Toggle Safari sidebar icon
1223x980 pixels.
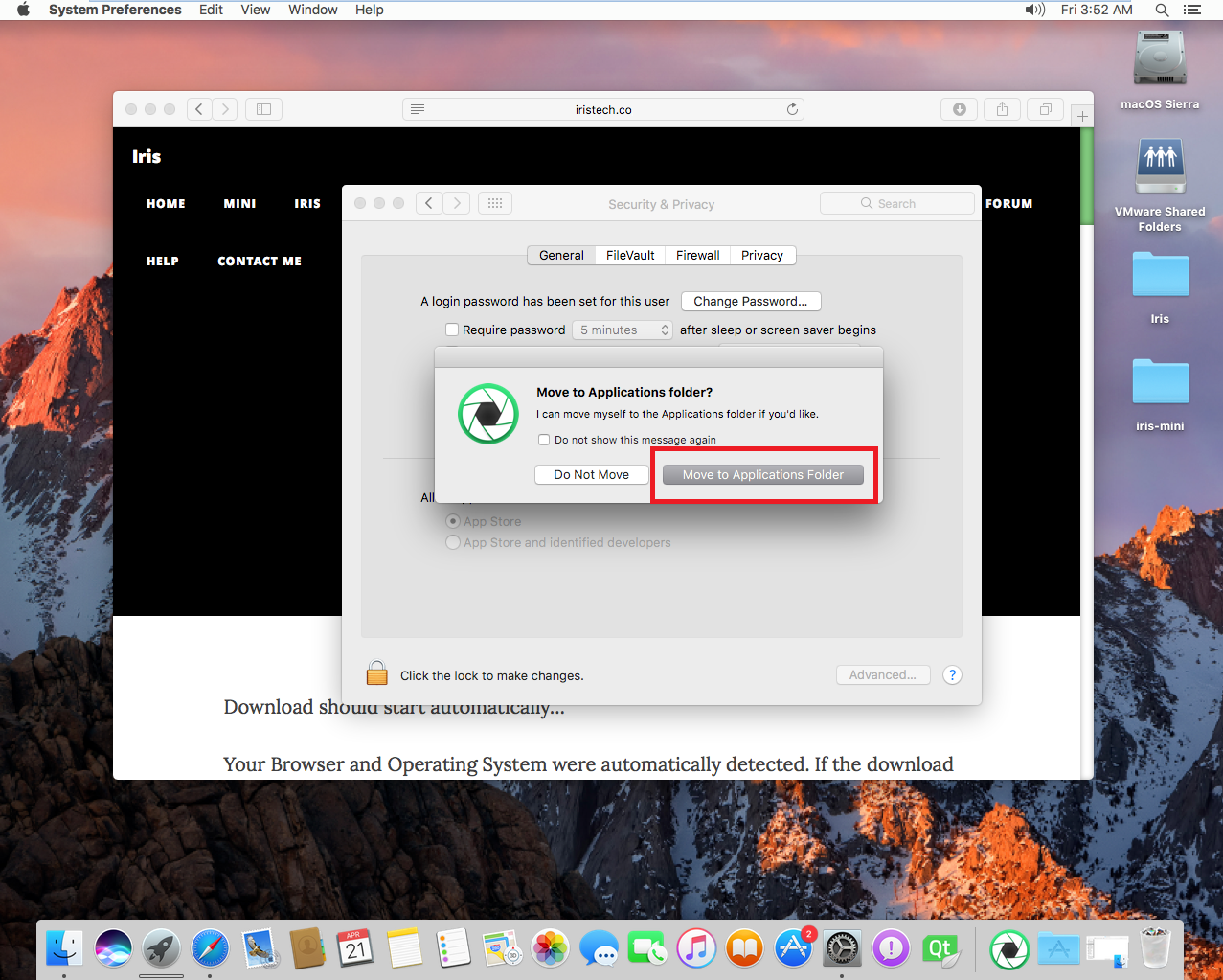264,109
